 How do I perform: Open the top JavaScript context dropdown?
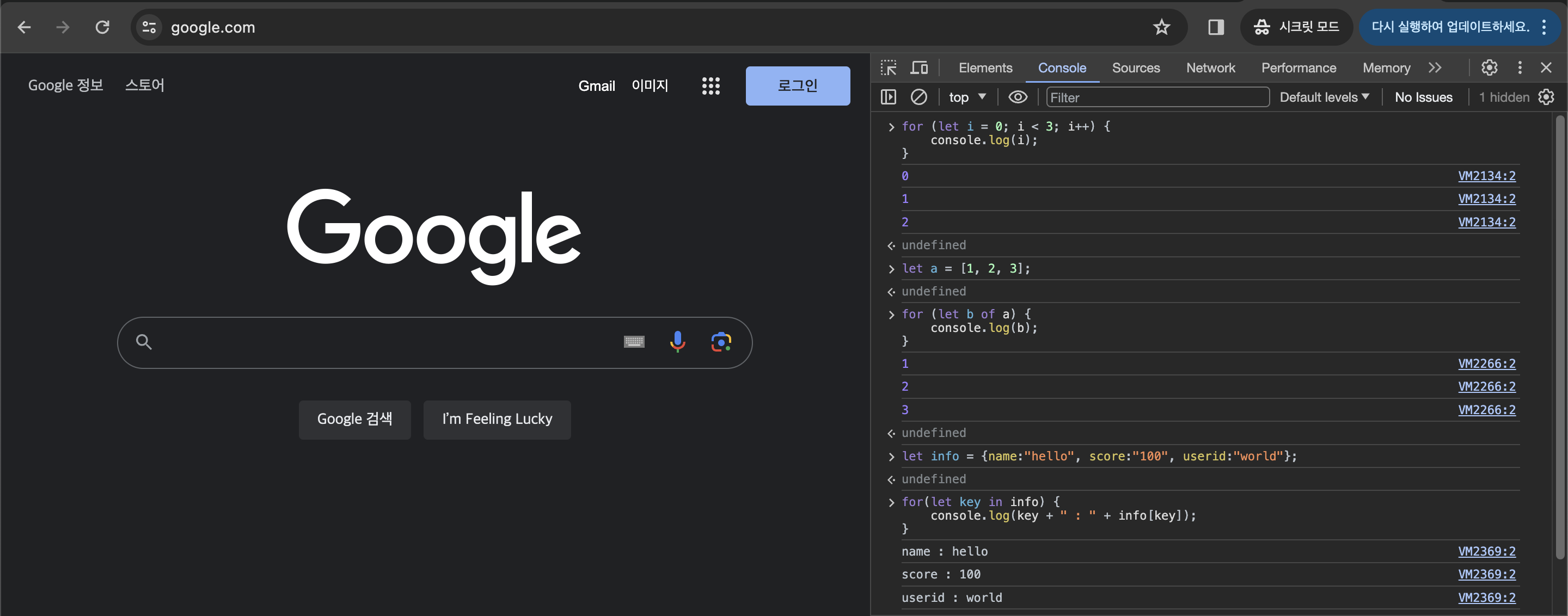(967, 97)
